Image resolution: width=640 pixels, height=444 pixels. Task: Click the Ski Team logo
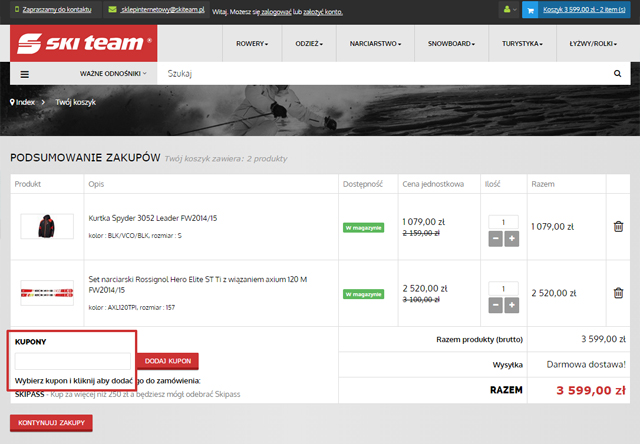coord(84,43)
